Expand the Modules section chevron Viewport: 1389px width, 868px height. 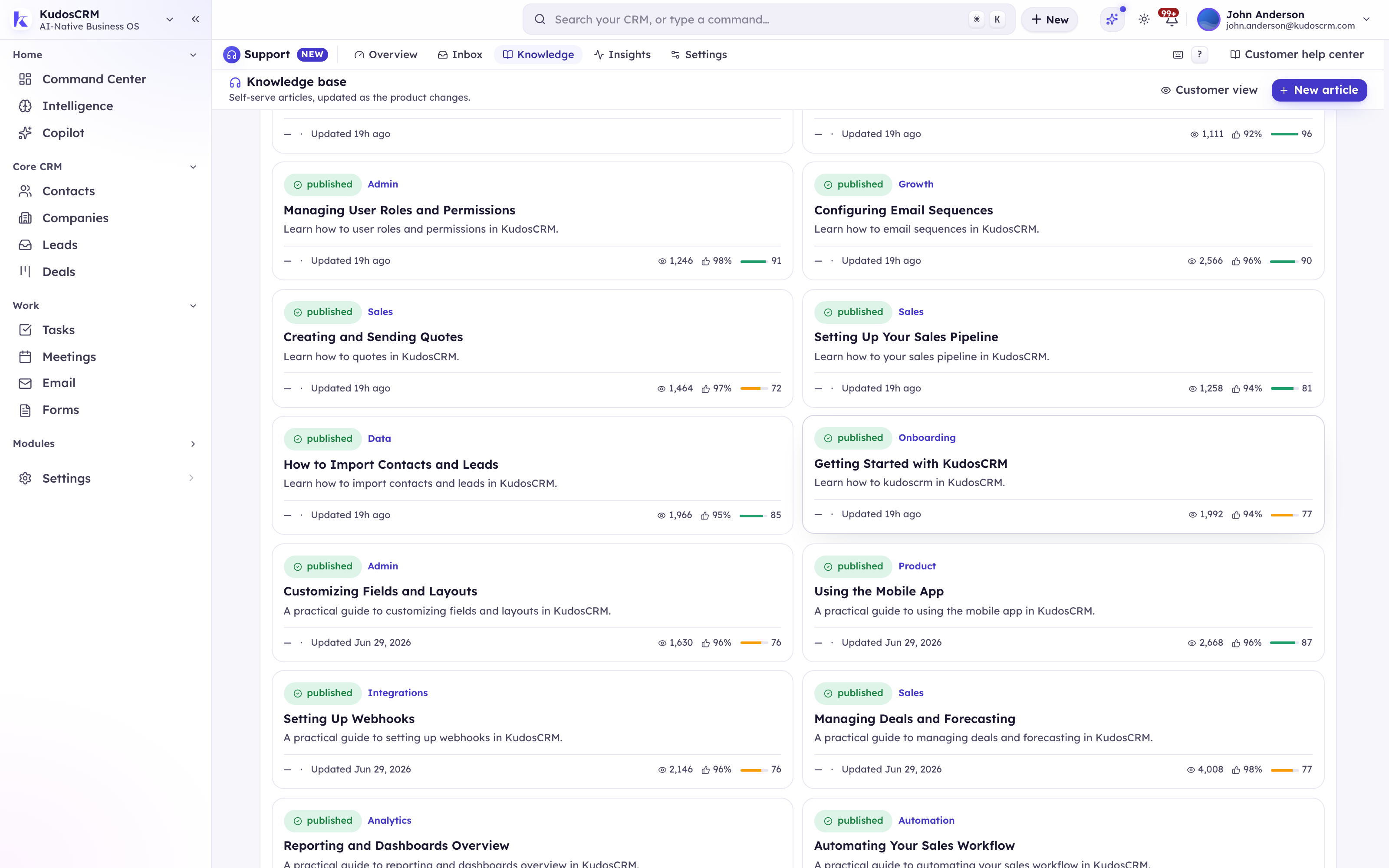pos(193,444)
